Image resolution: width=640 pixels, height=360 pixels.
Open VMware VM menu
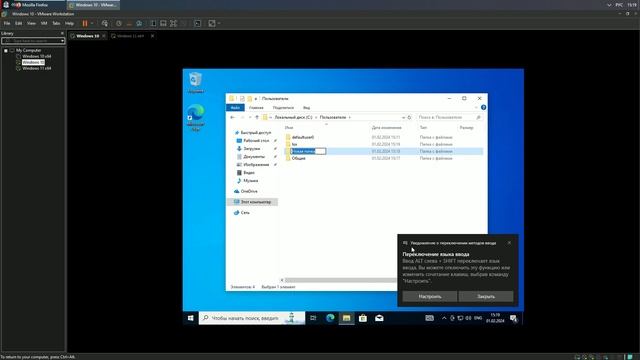44,24
